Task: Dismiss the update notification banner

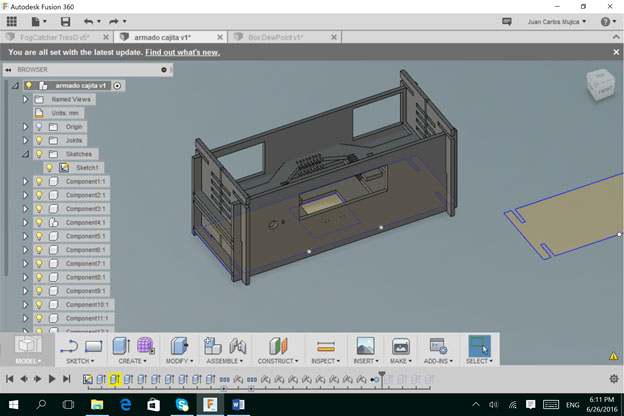Action: pos(616,52)
